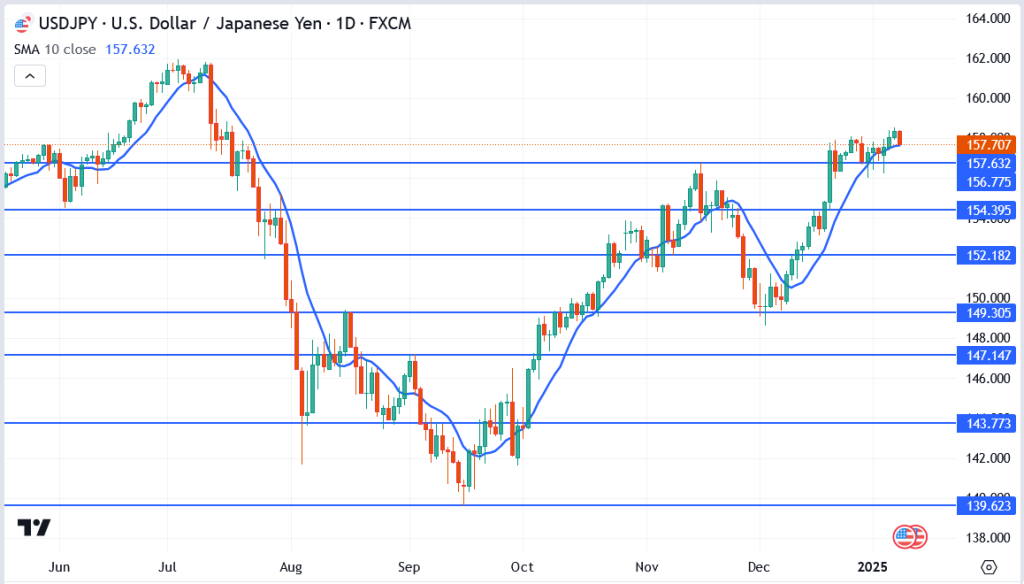
Task: Click the 156.775 price level label
Action: pos(985,181)
